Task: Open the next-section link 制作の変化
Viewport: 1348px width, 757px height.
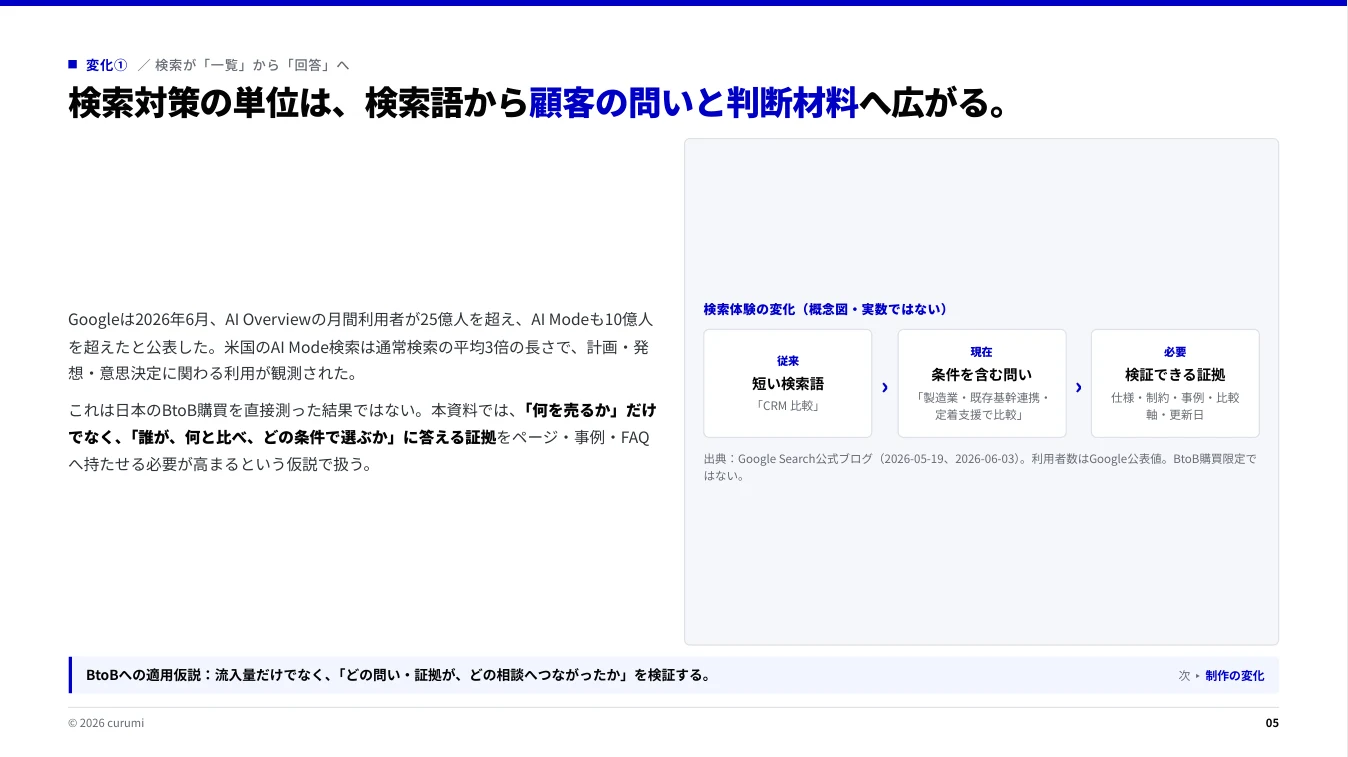Action: [x=1235, y=676]
